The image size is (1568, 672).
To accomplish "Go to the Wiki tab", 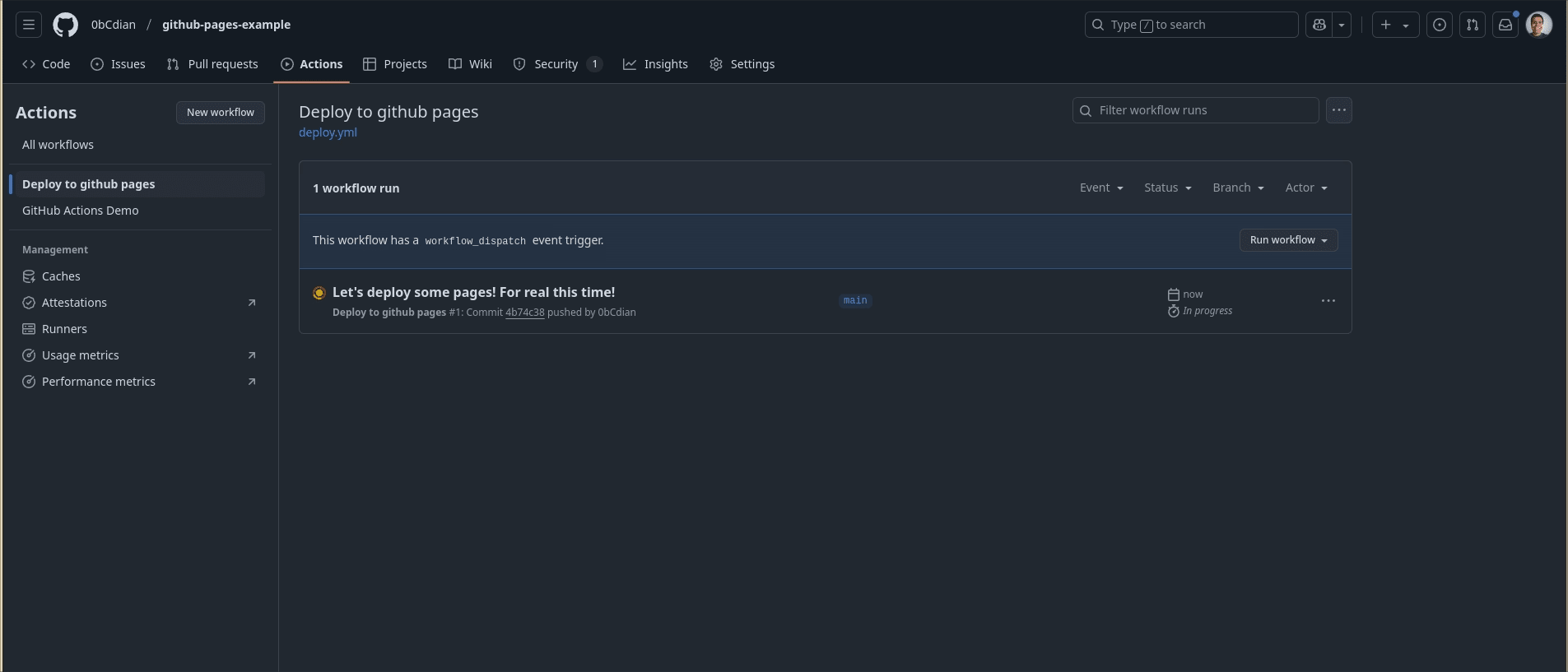I will click(x=471, y=64).
